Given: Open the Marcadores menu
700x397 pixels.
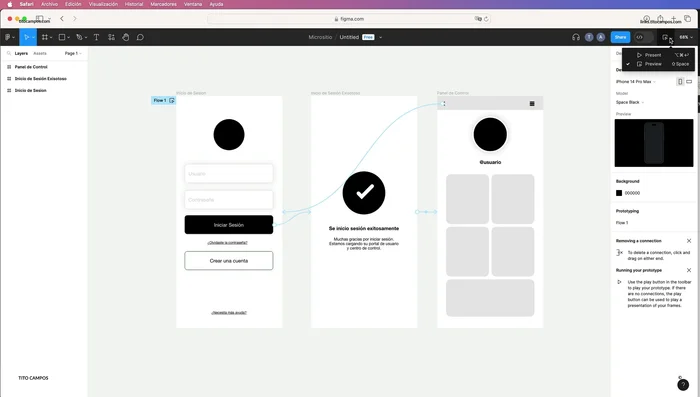Looking at the screenshot, I should pyautogui.click(x=163, y=4).
